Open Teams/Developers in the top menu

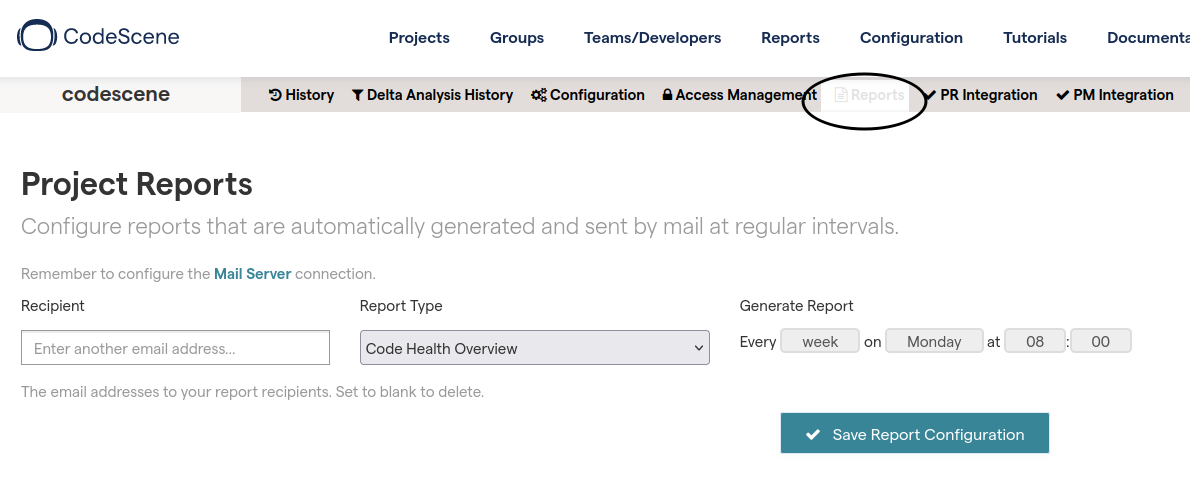point(652,38)
